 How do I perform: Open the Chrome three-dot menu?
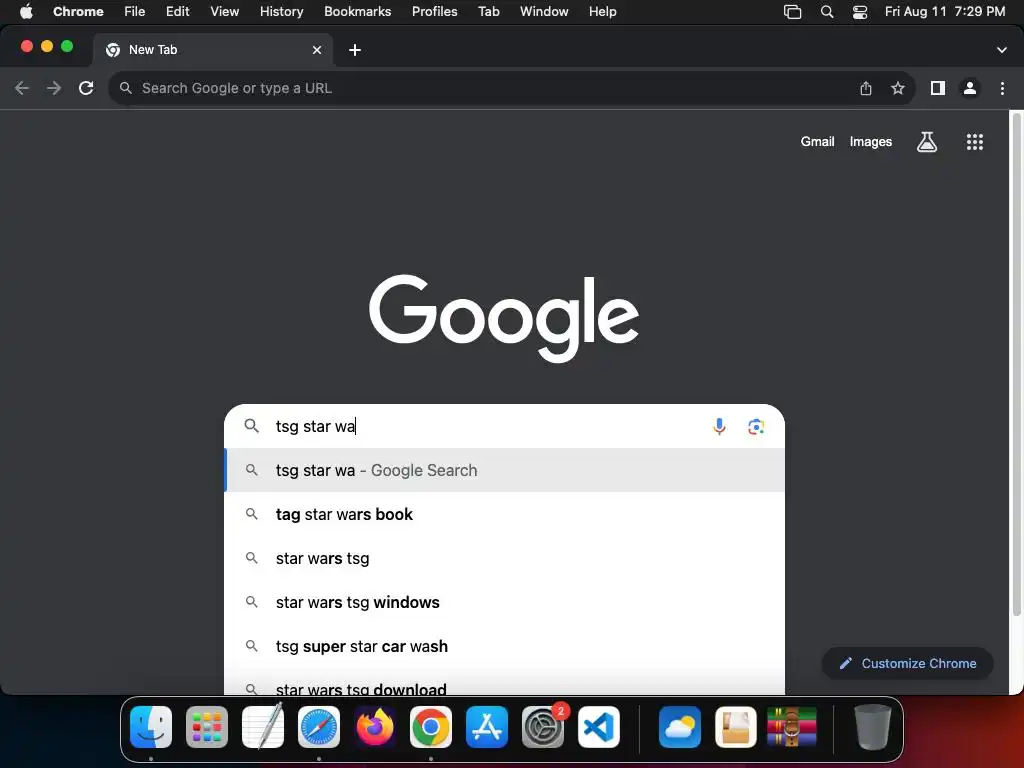[x=1002, y=88]
